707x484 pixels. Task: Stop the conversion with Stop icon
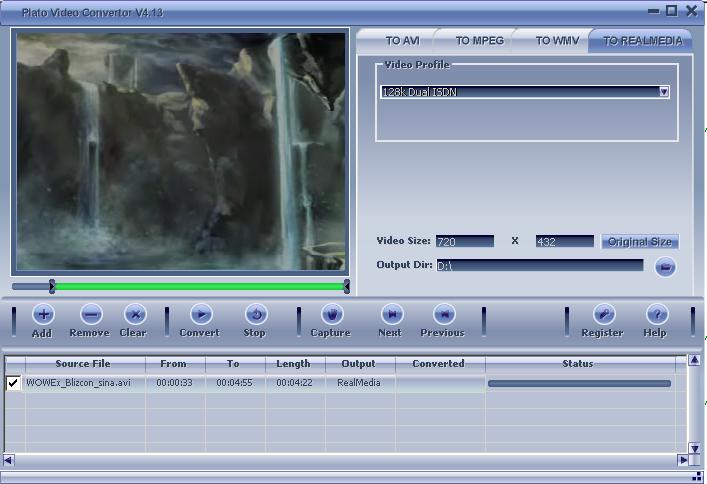(x=256, y=314)
